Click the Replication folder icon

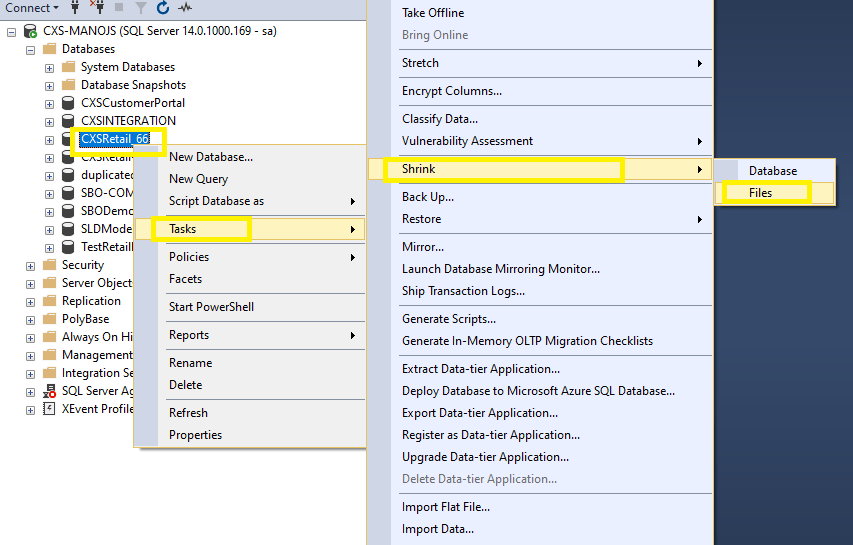click(x=50, y=300)
